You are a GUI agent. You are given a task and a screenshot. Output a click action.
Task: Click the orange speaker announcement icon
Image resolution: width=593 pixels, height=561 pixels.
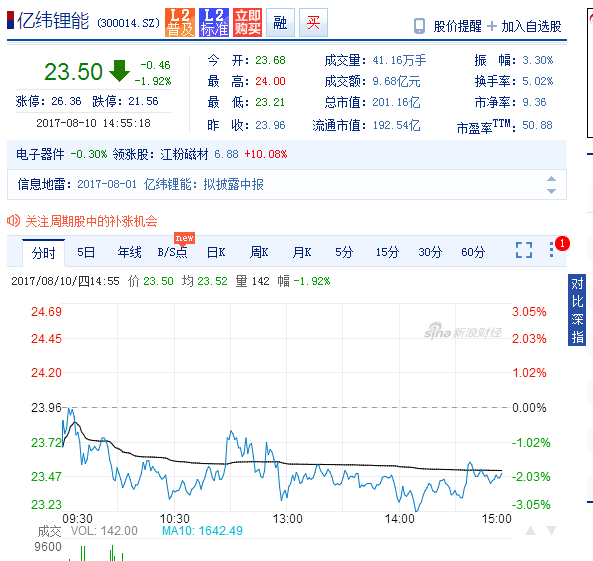coord(13,221)
